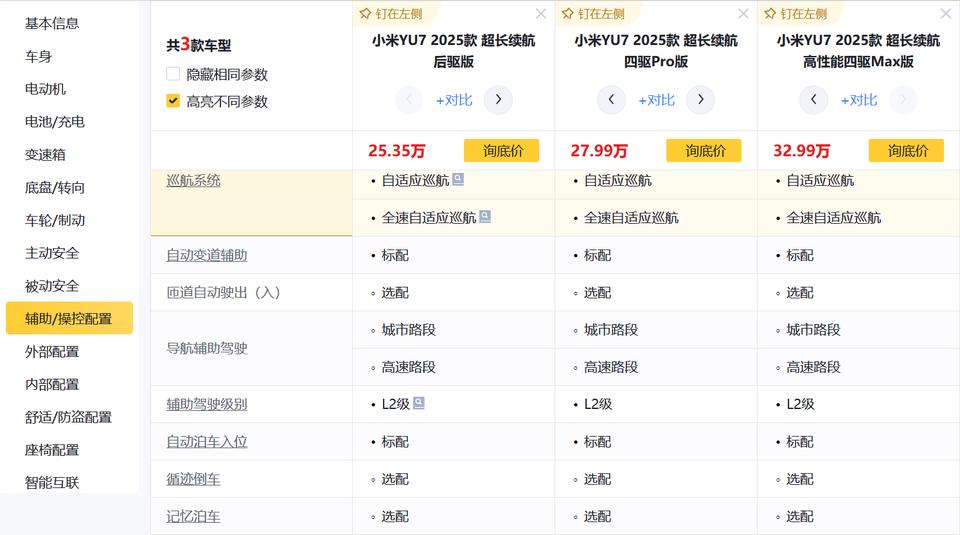Go to the 舒适/防盗配置 section
Image resolution: width=960 pixels, height=535 pixels.
69,417
